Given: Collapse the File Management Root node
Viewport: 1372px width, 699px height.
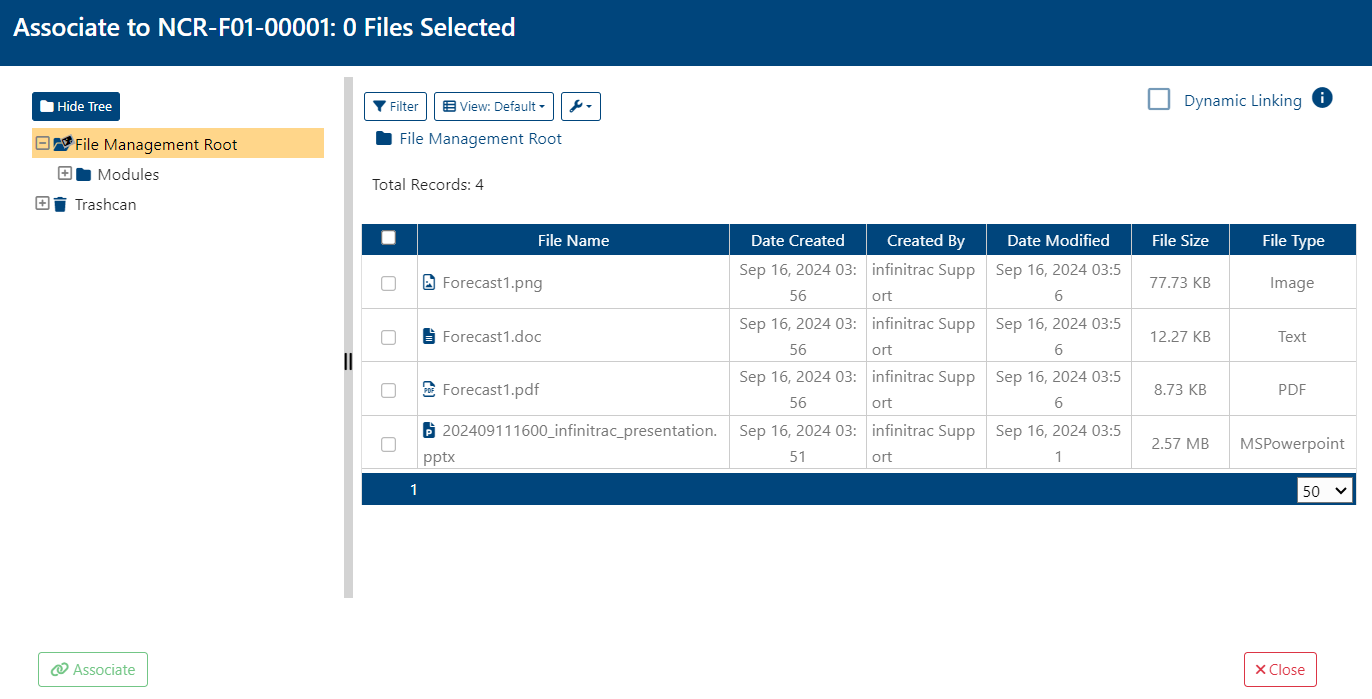Looking at the screenshot, I should click(42, 144).
